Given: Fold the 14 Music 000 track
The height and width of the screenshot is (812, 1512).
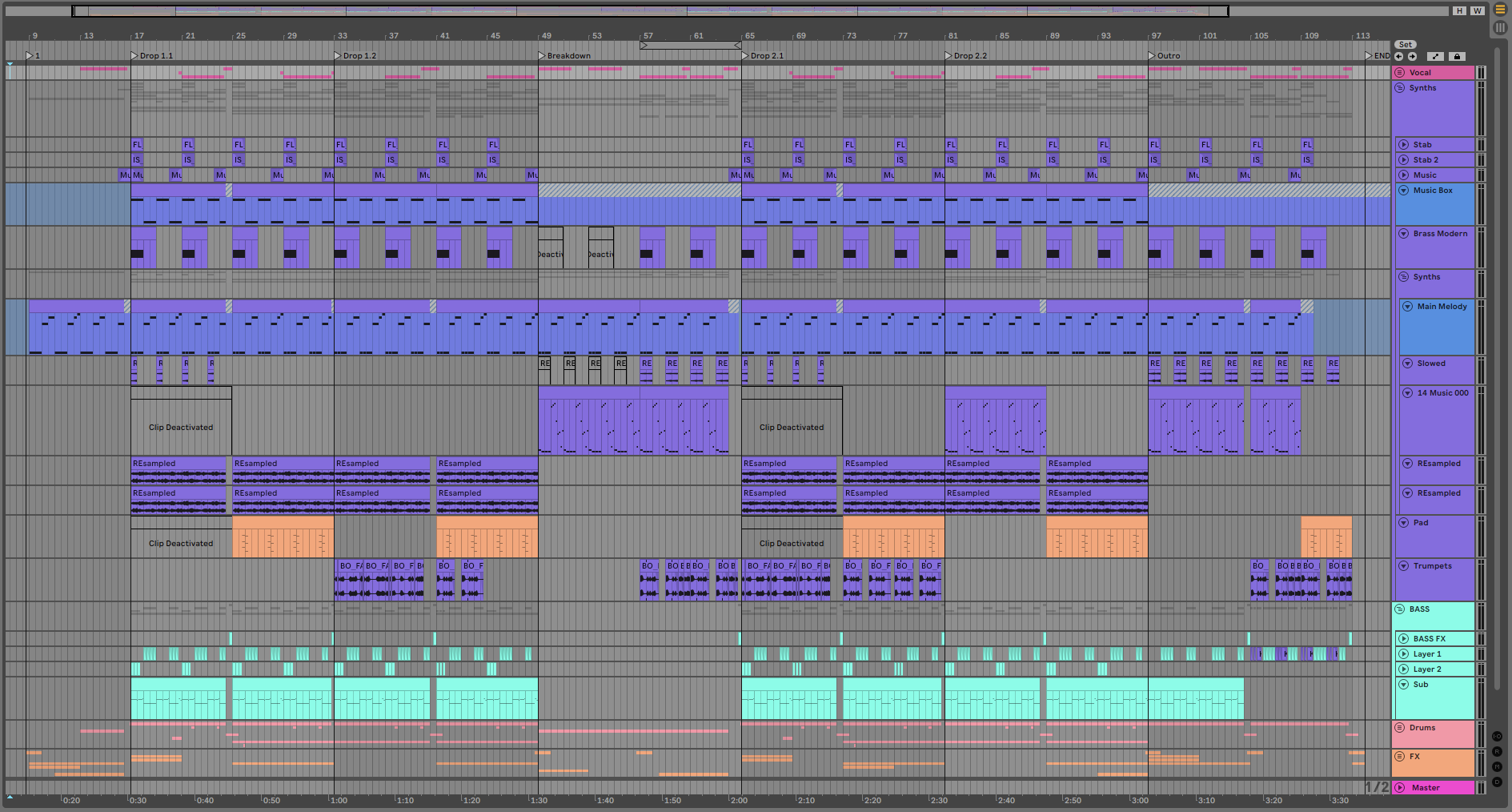Looking at the screenshot, I should click(x=1407, y=393).
